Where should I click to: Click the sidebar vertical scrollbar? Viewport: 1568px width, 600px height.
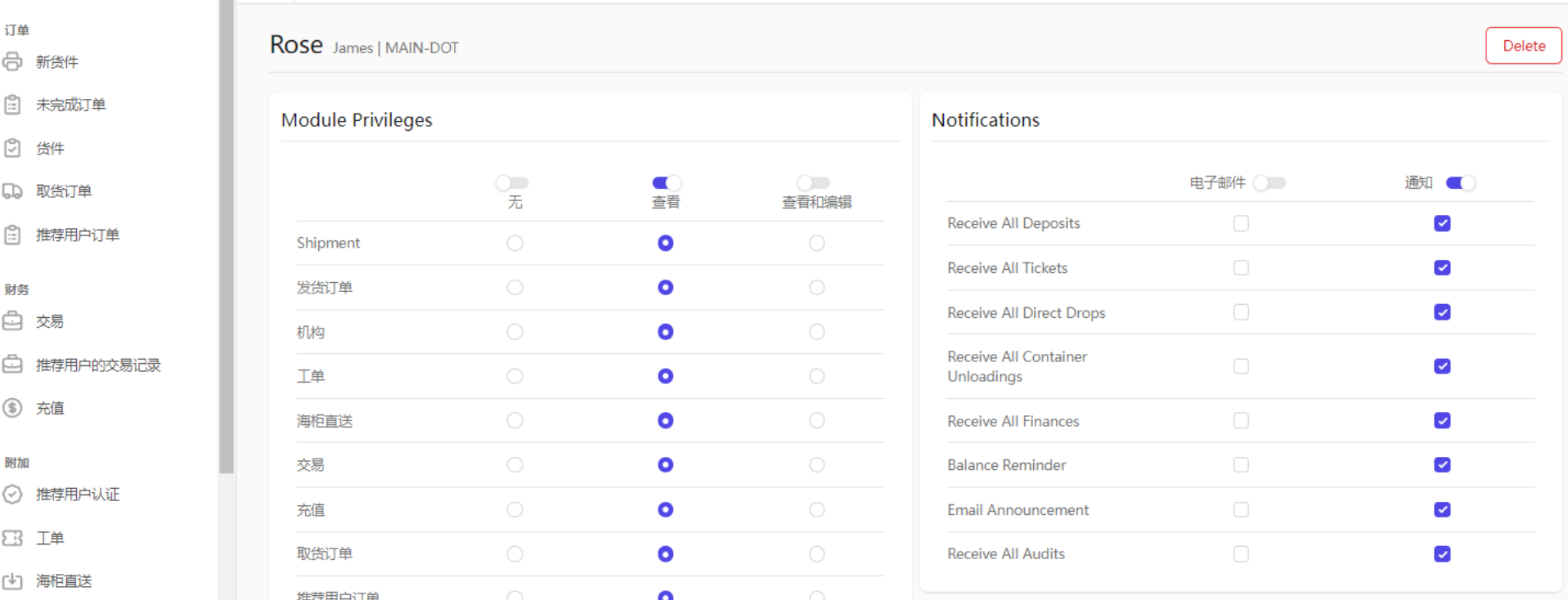227,245
